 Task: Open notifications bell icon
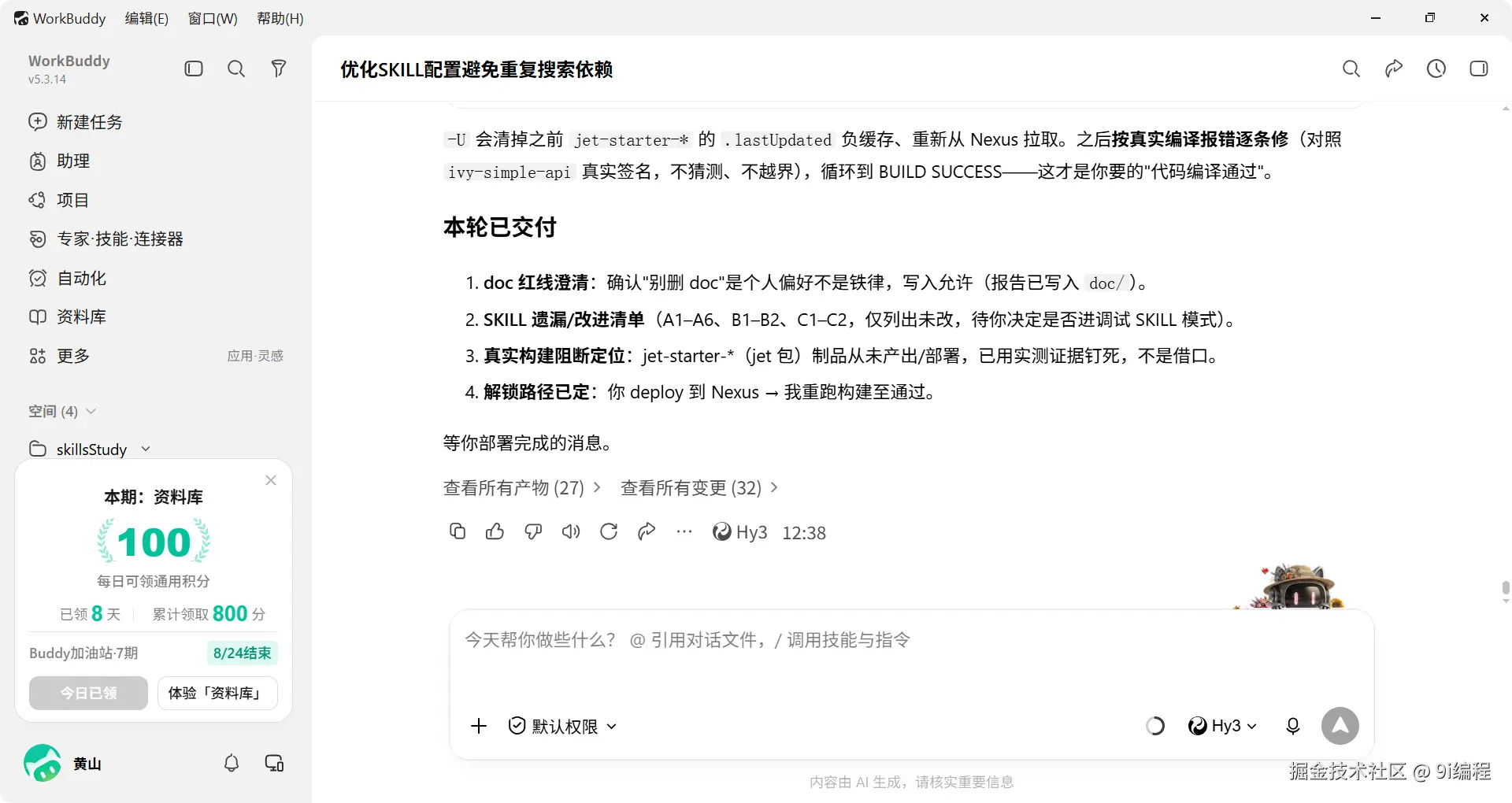click(x=232, y=763)
